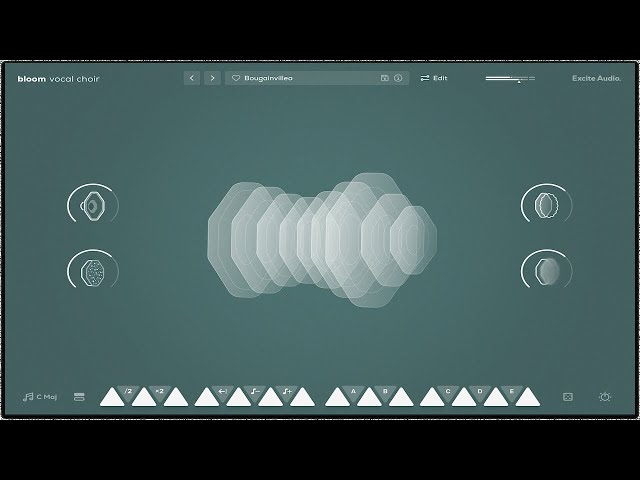Image resolution: width=640 pixels, height=480 pixels.
Task: Select sequence E key
Action: pyautogui.click(x=512, y=392)
